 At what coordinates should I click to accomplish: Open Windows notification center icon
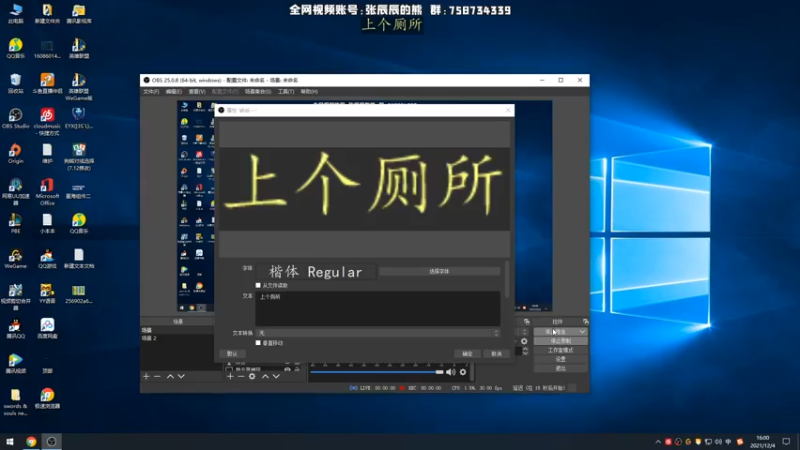point(786,442)
